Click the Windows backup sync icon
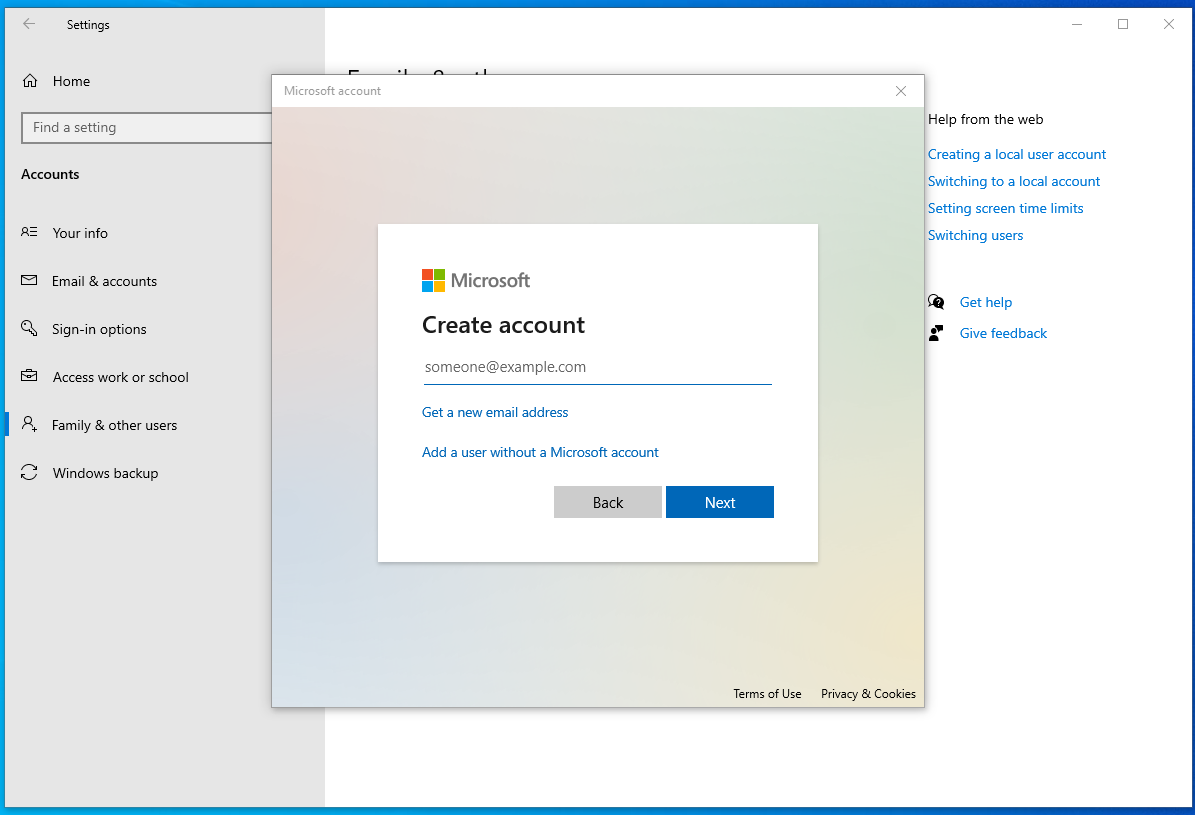 click(x=29, y=473)
